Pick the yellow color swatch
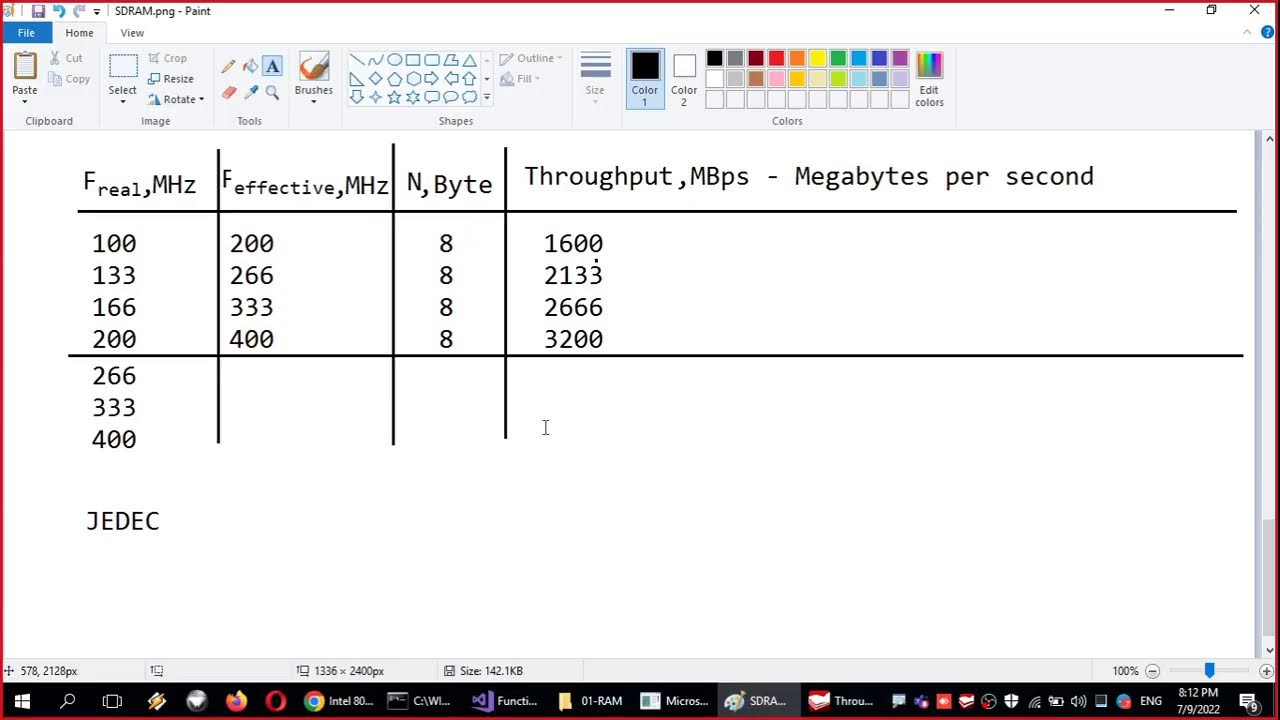The height and width of the screenshot is (720, 1280). click(x=817, y=58)
